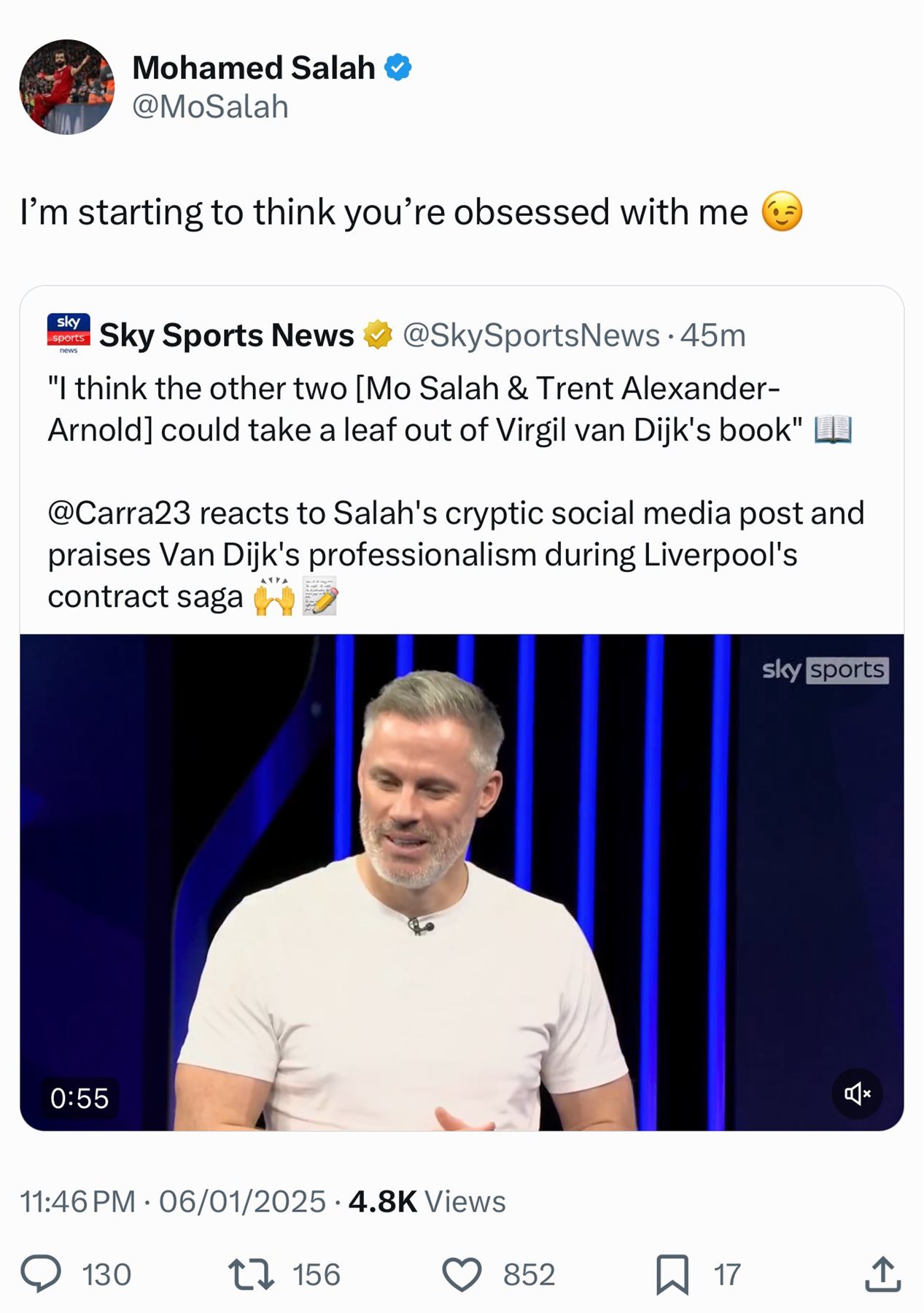This screenshot has height=1313, width=924.
Task: Click the Mohamed Salah display name
Action: click(254, 68)
